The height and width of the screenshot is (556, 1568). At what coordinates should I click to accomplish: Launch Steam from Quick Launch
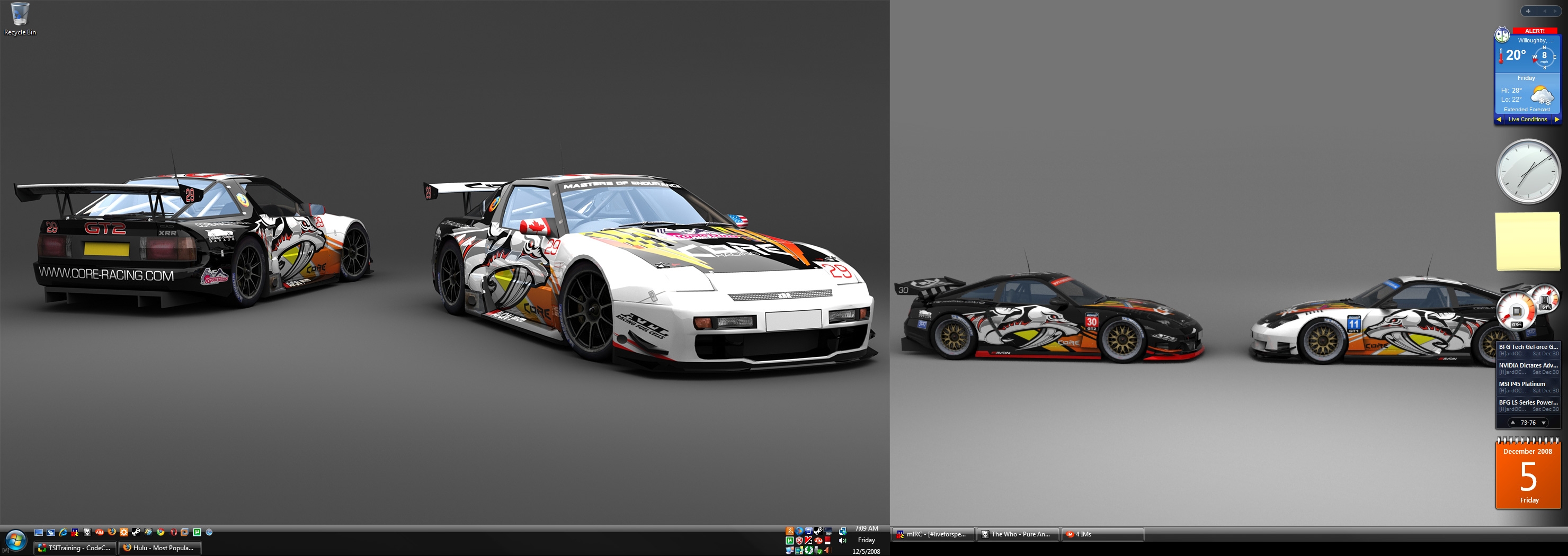coord(136,532)
